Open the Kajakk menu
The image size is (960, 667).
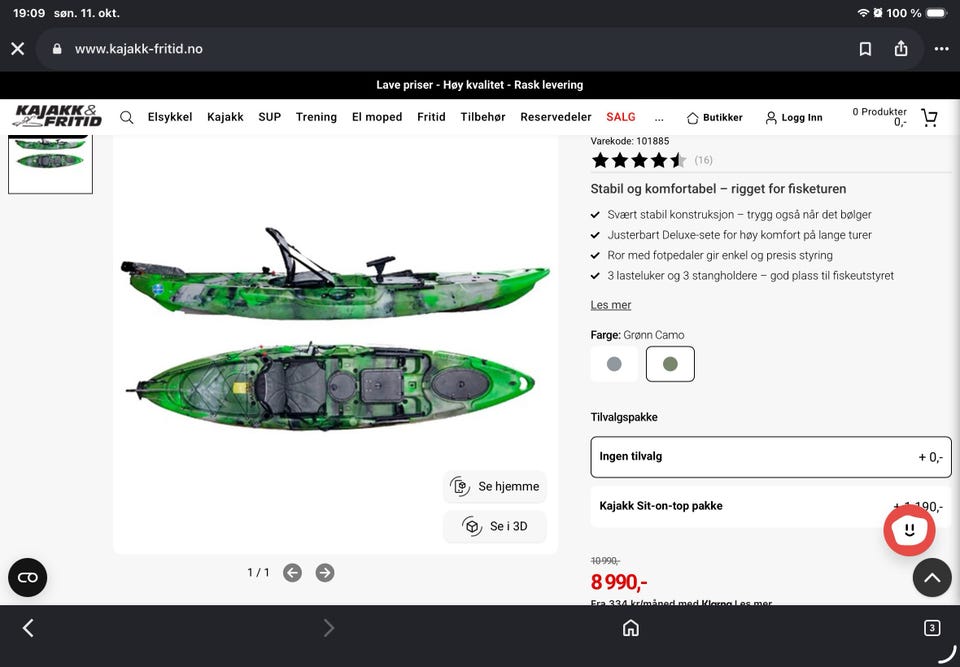tap(225, 117)
